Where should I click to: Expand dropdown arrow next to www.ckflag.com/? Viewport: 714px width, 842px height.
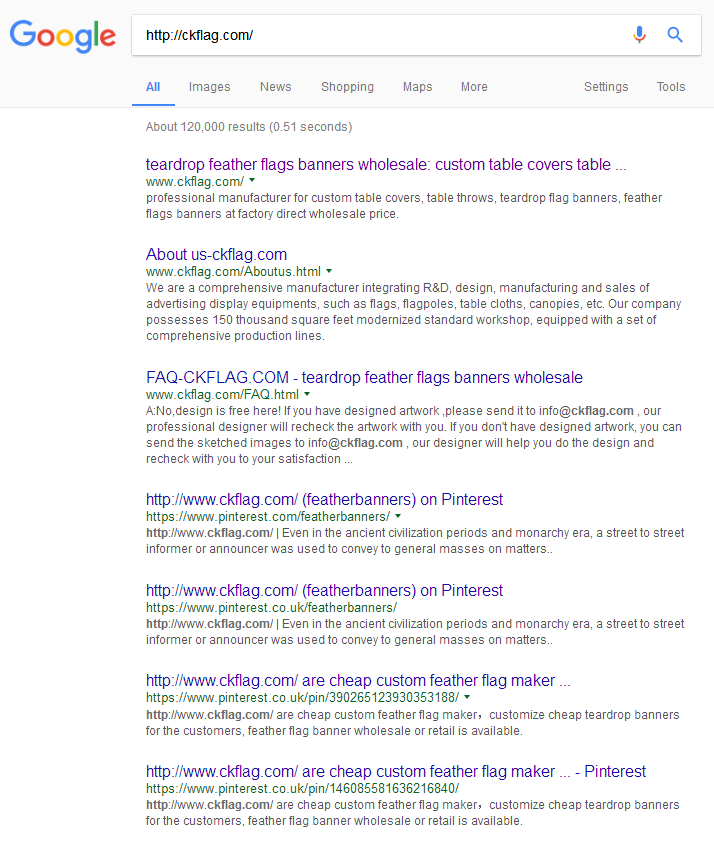click(252, 181)
